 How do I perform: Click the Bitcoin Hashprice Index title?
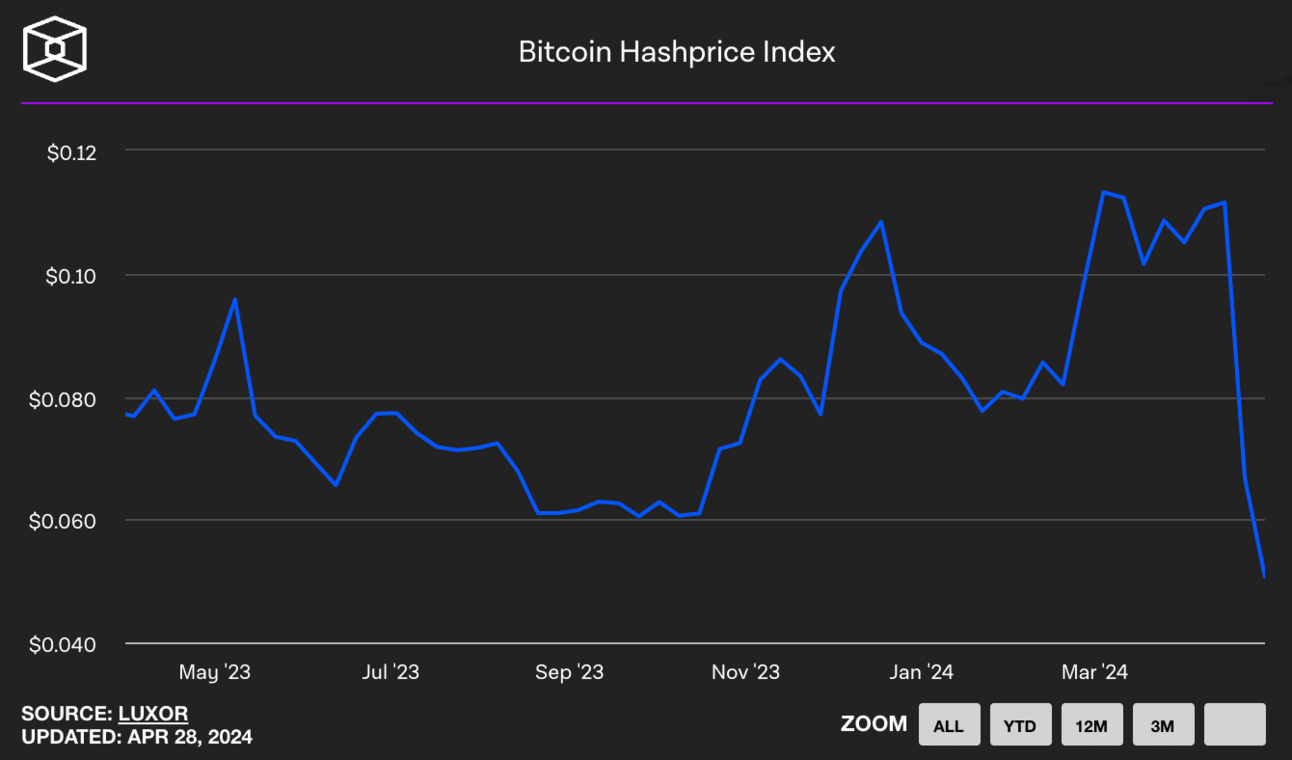(675, 52)
